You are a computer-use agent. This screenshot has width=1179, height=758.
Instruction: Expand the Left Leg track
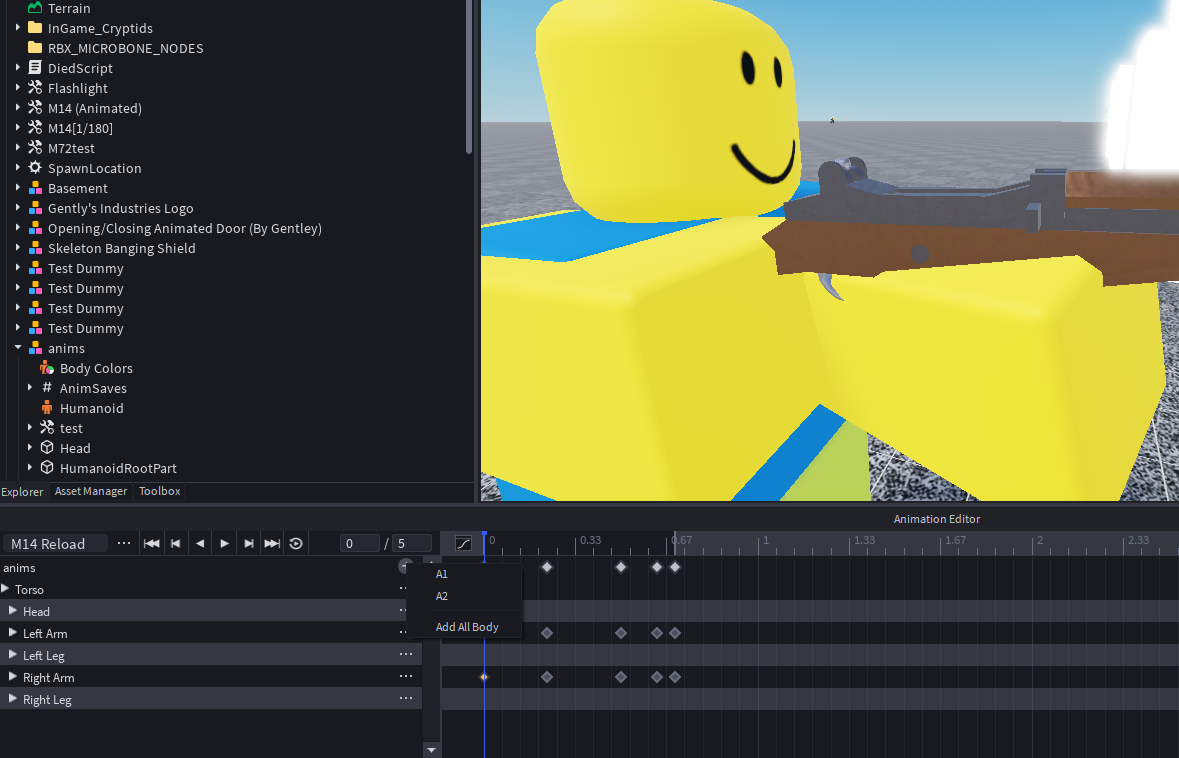(x=13, y=654)
